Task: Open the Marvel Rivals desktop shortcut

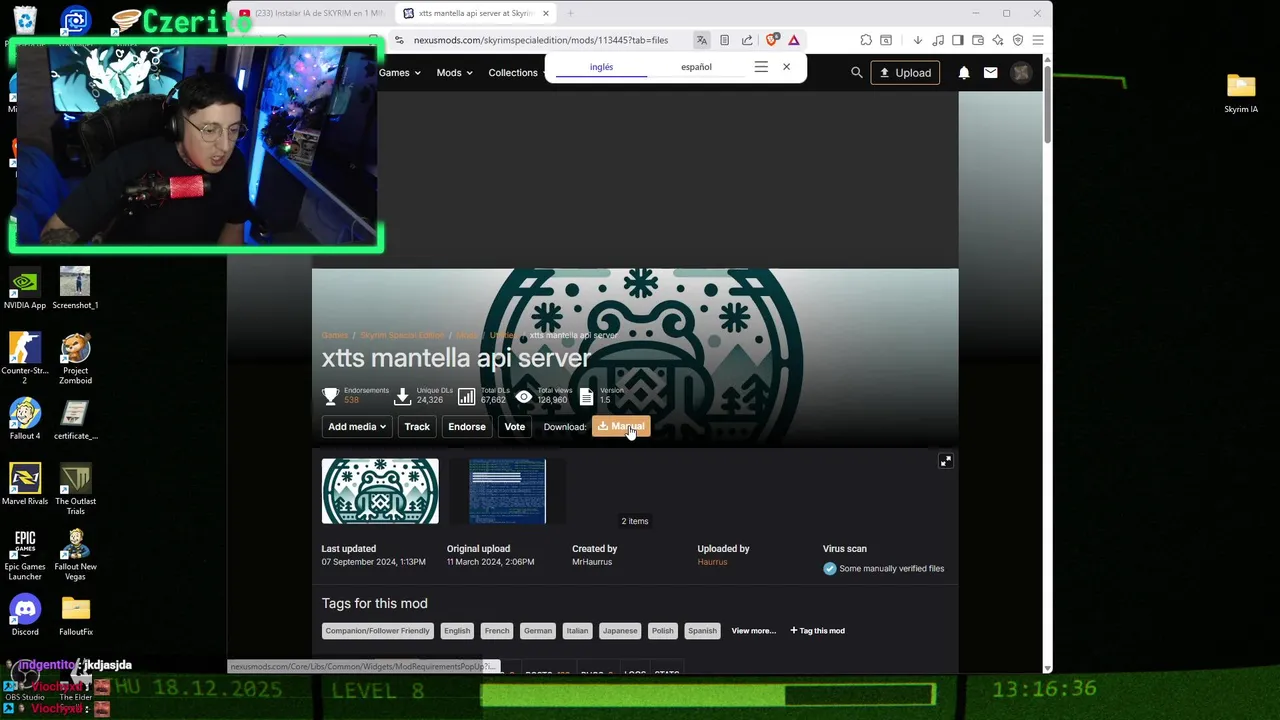Action: pyautogui.click(x=25, y=485)
